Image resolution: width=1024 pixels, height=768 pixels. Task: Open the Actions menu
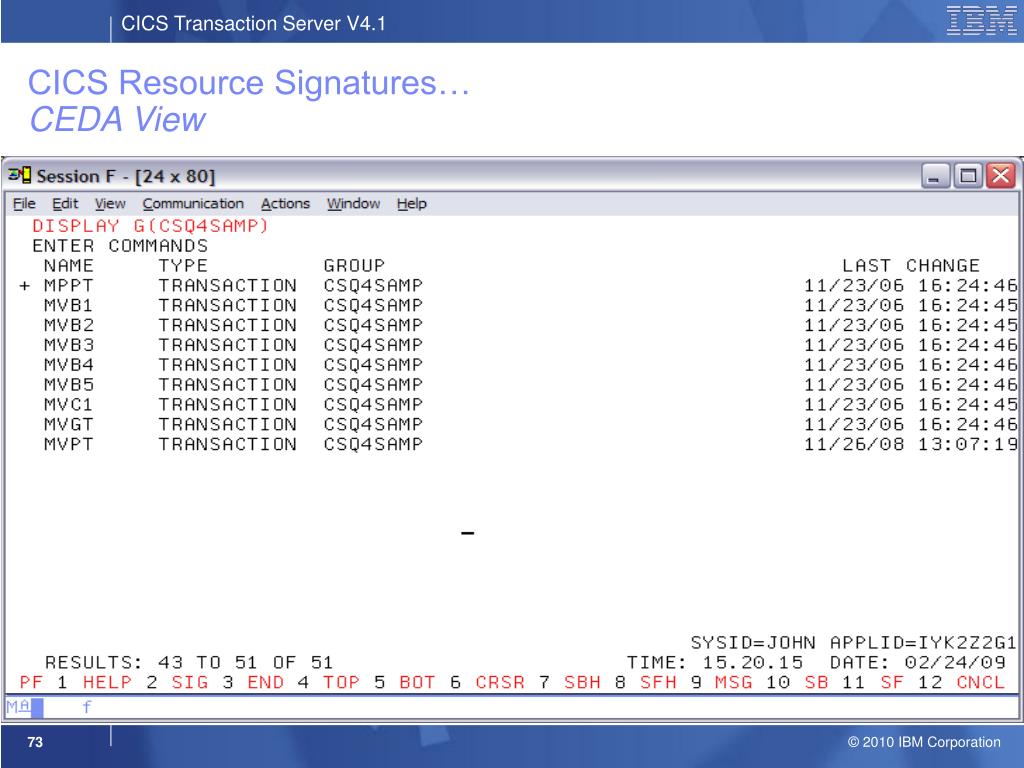click(285, 204)
